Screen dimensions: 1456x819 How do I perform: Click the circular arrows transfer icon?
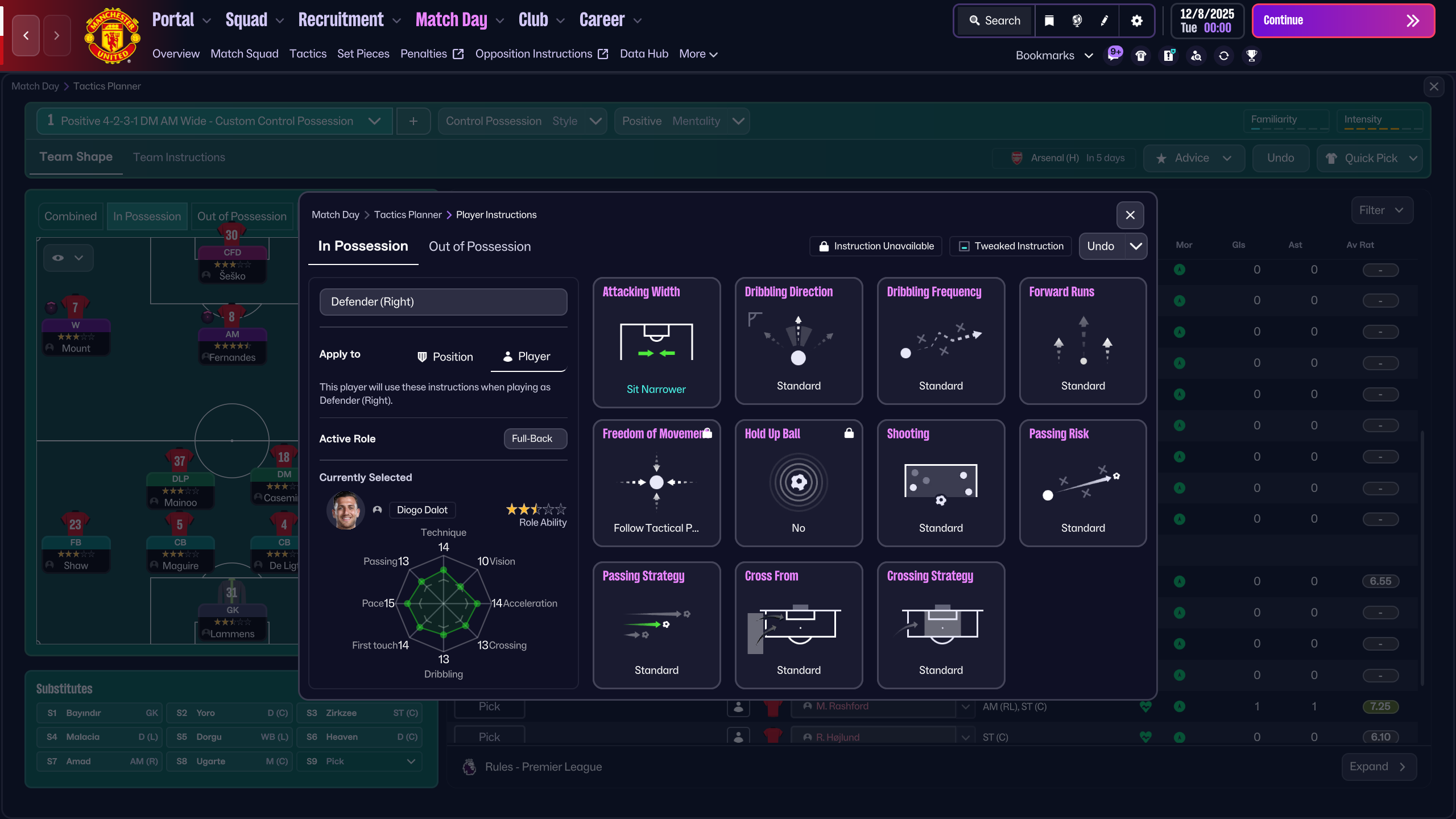tap(1224, 56)
